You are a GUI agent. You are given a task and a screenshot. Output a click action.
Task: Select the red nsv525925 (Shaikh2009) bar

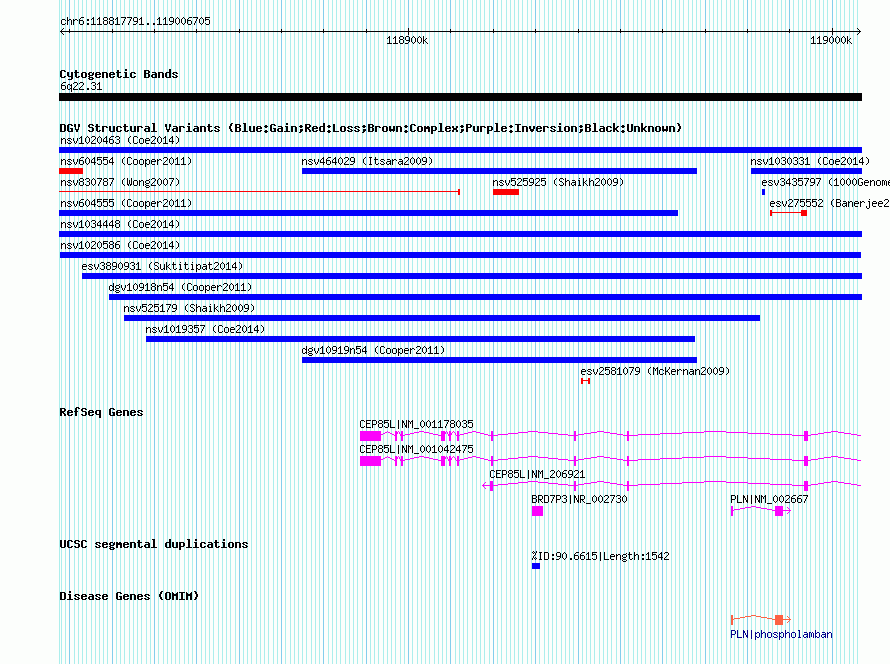coord(506,192)
